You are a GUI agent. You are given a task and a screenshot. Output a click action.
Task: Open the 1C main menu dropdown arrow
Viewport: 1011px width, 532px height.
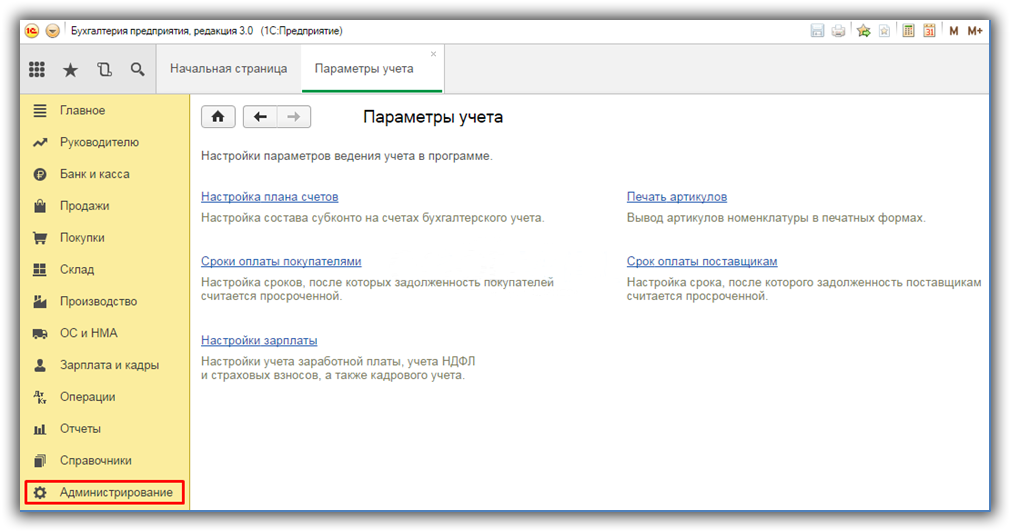53,30
